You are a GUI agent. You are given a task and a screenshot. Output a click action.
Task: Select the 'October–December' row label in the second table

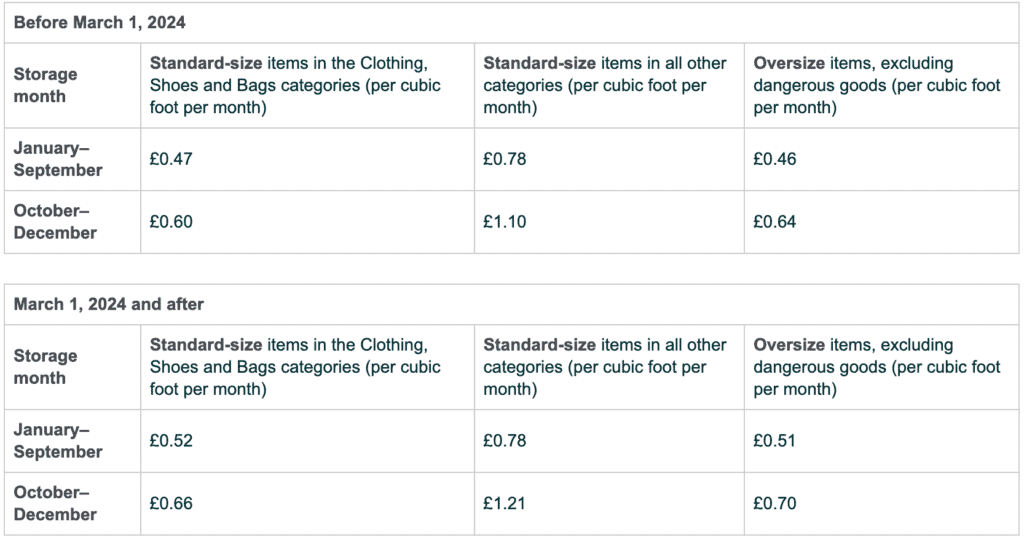click(55, 503)
